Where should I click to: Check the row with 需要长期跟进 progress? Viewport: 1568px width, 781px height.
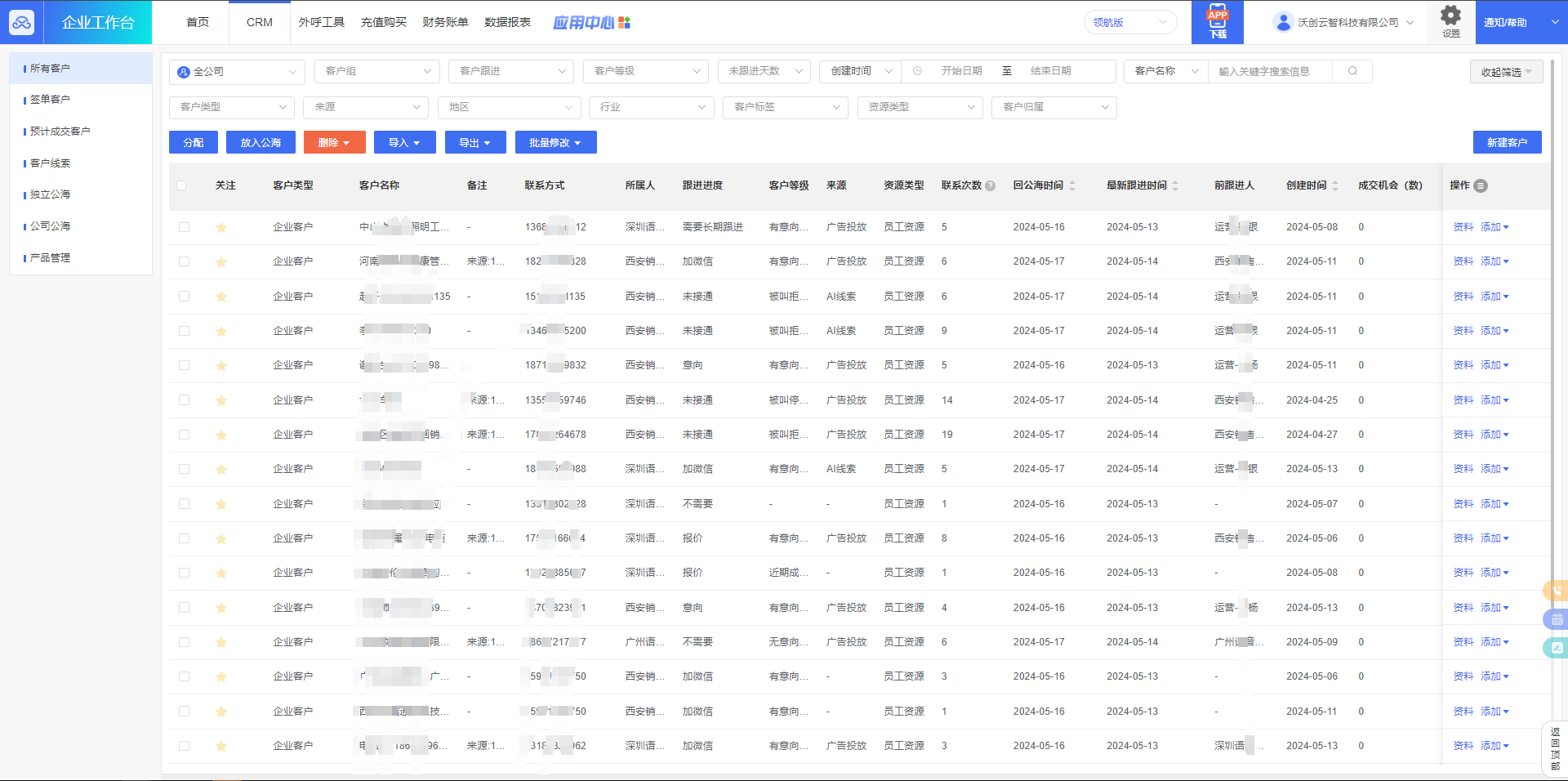pos(184,227)
